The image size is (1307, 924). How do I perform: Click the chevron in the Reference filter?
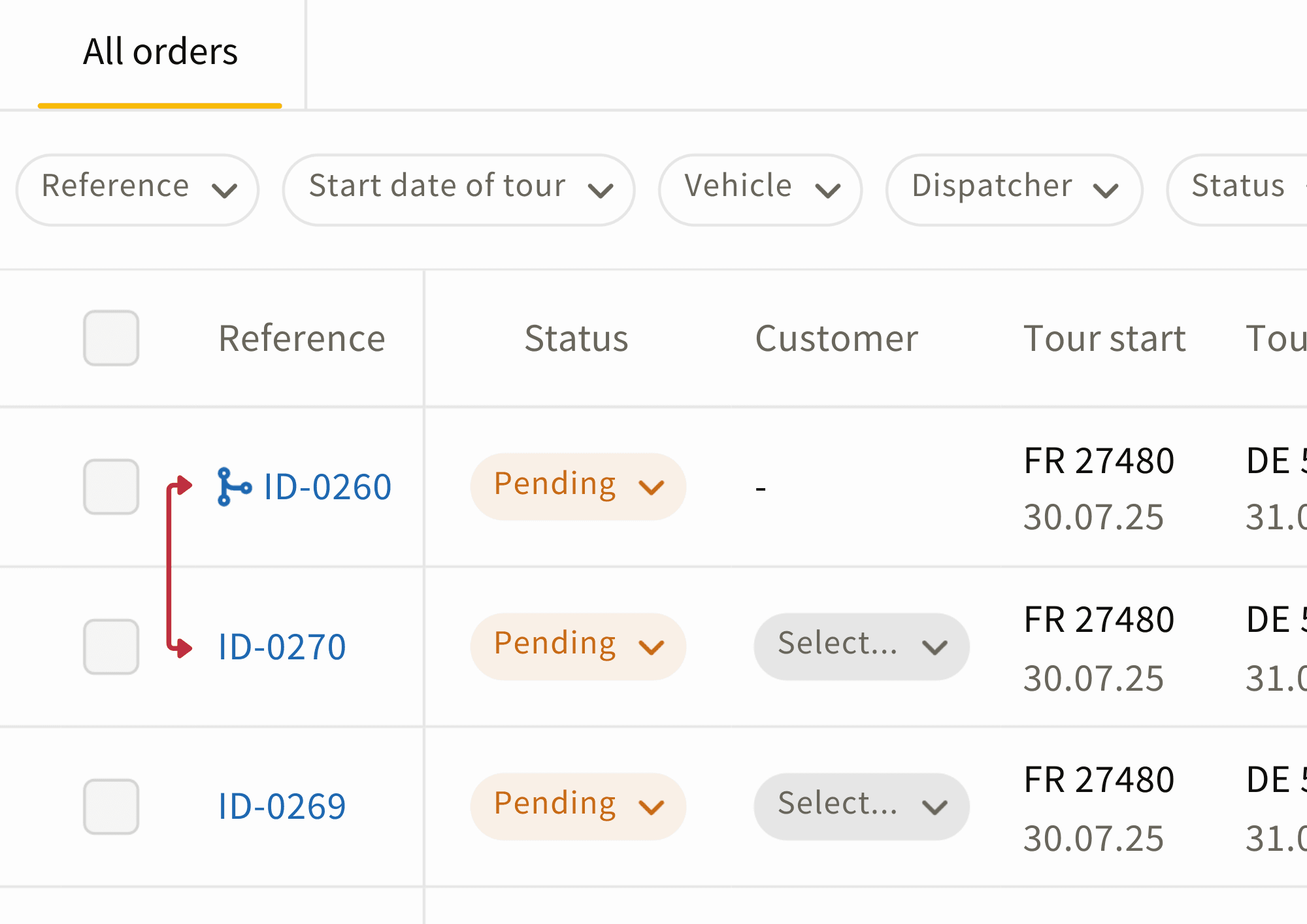(224, 190)
